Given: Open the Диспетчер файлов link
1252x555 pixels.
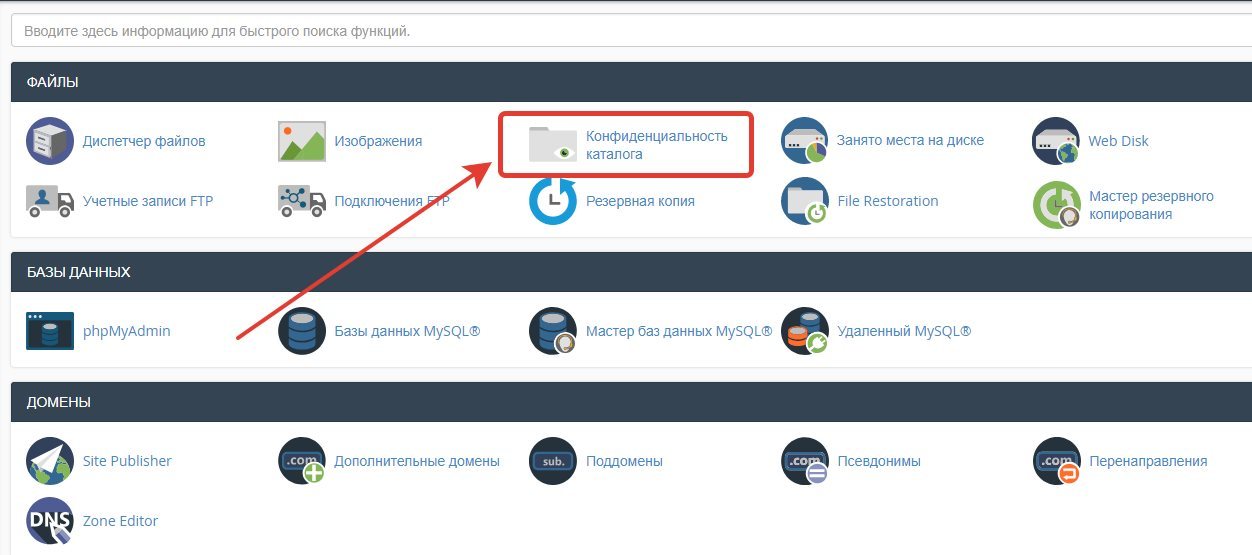Looking at the screenshot, I should pyautogui.click(x=144, y=141).
